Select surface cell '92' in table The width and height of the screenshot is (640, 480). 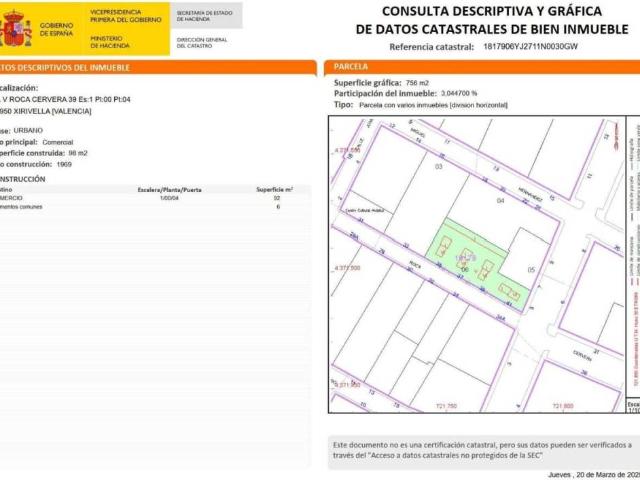277,198
